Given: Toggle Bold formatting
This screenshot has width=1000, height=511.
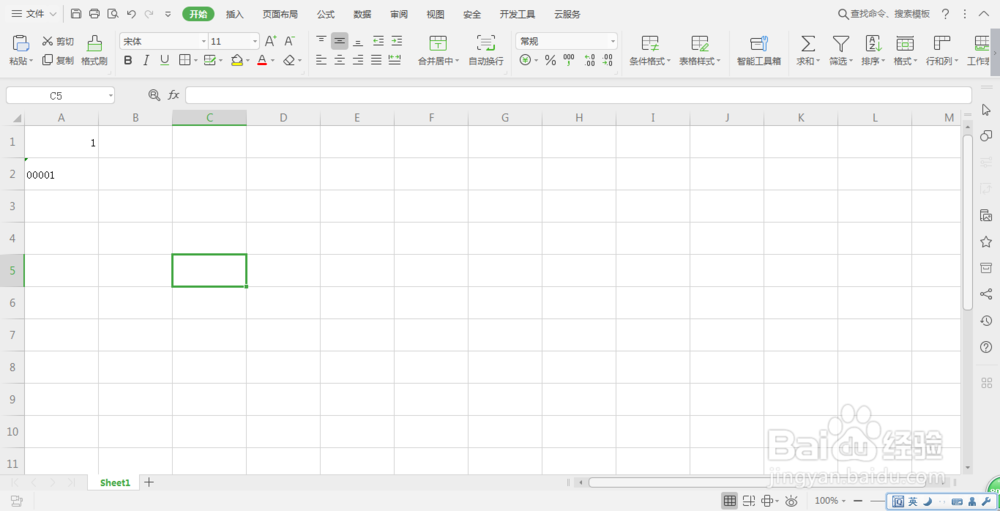Looking at the screenshot, I should [128, 61].
